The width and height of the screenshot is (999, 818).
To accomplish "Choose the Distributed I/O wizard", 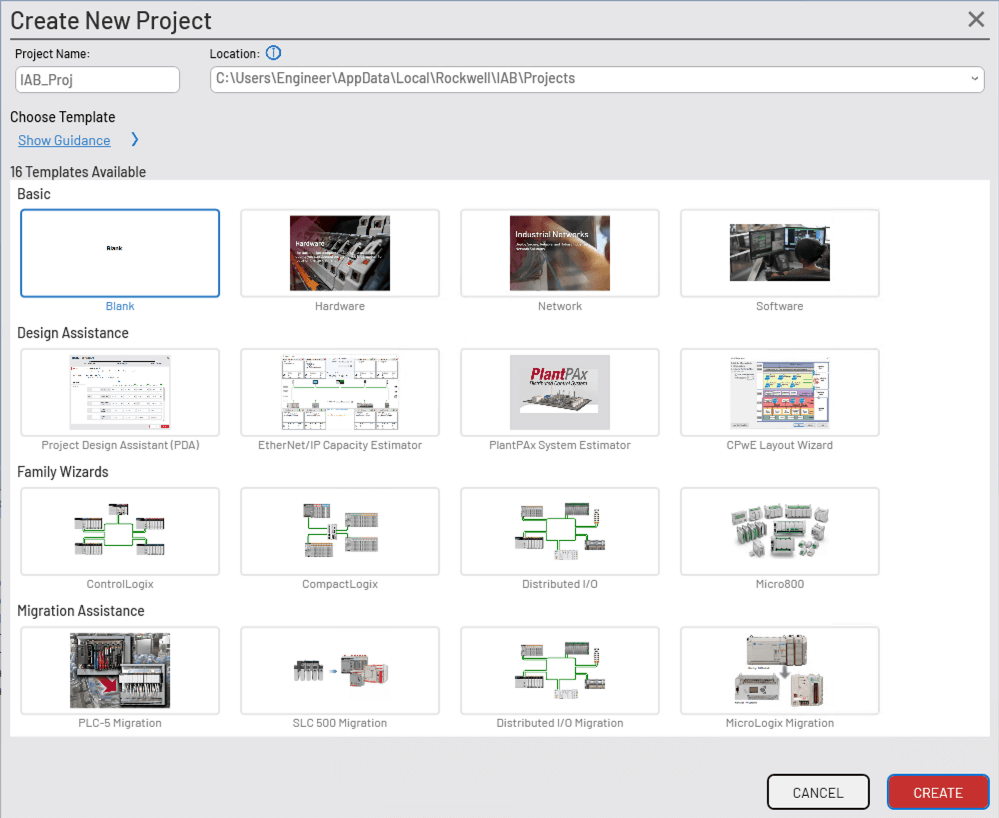I will (560, 531).
